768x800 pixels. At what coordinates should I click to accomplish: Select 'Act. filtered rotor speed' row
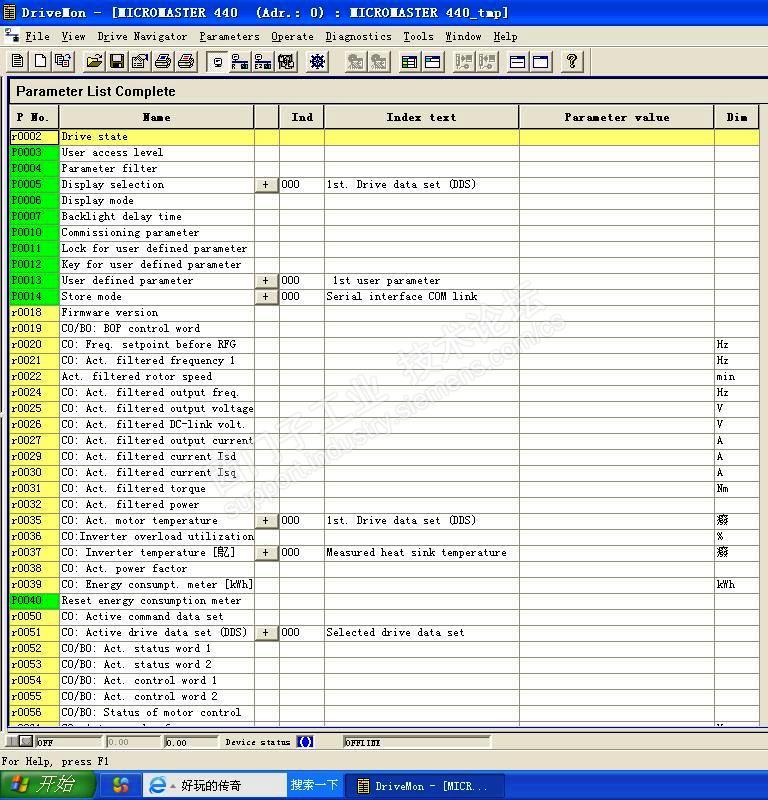[x=384, y=377]
